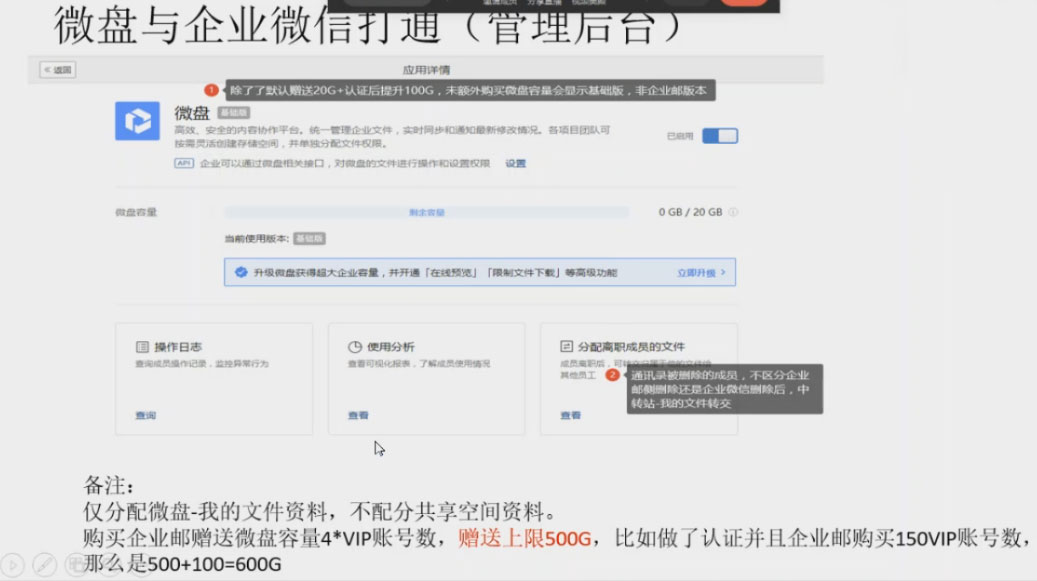Click the blue 微盘 app logo icon

pyautogui.click(x=140, y=120)
